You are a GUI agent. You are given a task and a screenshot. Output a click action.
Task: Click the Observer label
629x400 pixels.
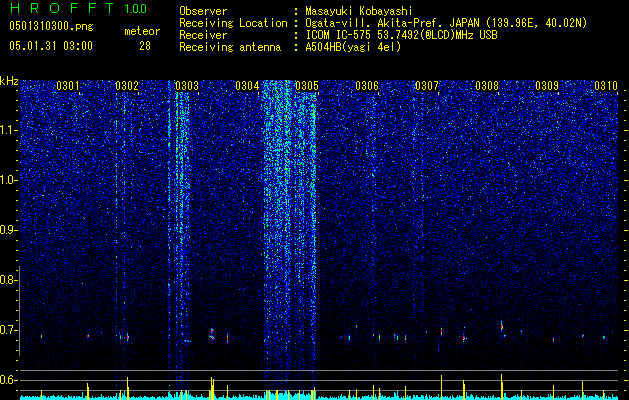click(203, 11)
